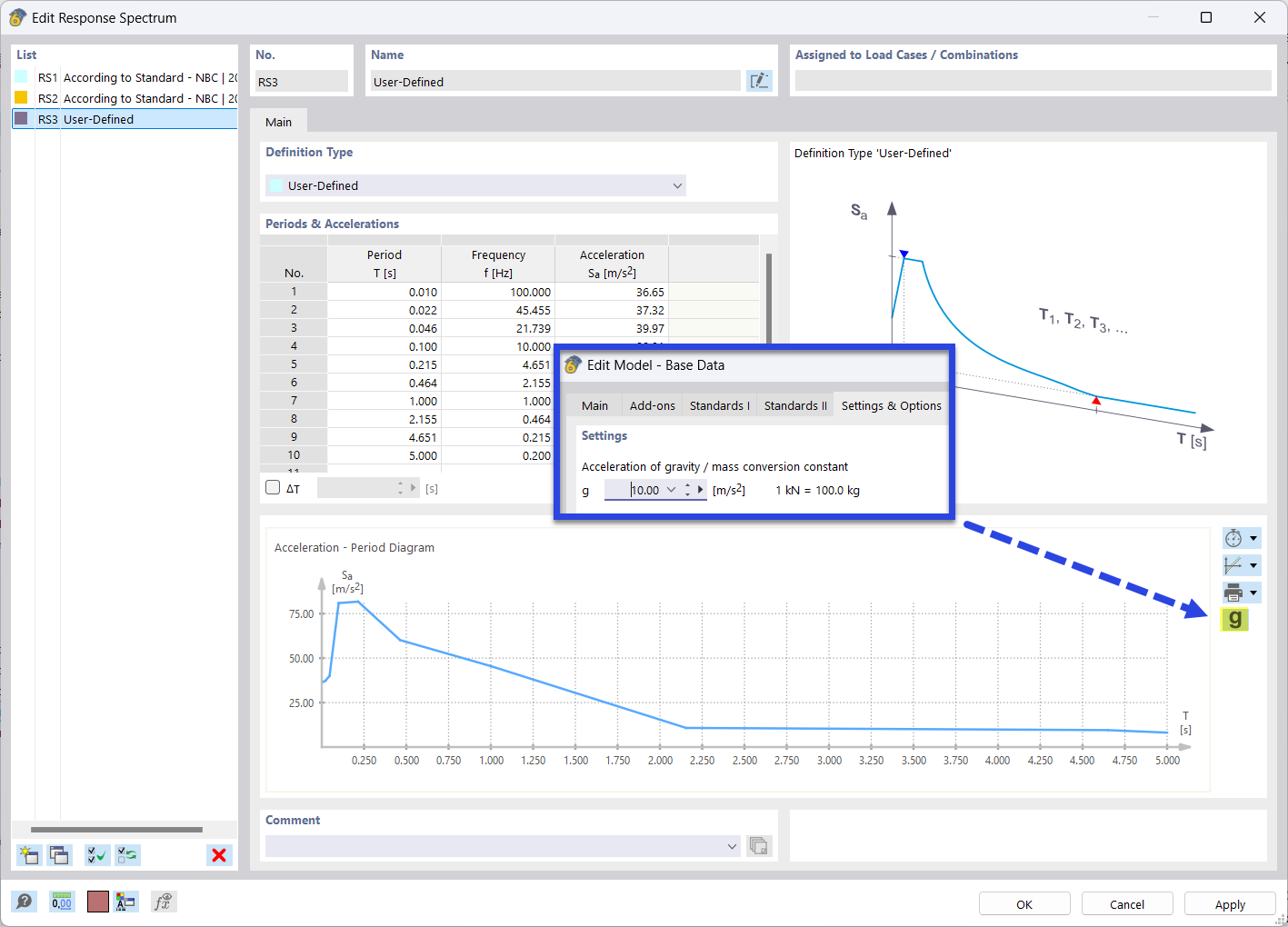Open the Definition Type dropdown
Viewport: 1288px width, 927px height.
(676, 184)
